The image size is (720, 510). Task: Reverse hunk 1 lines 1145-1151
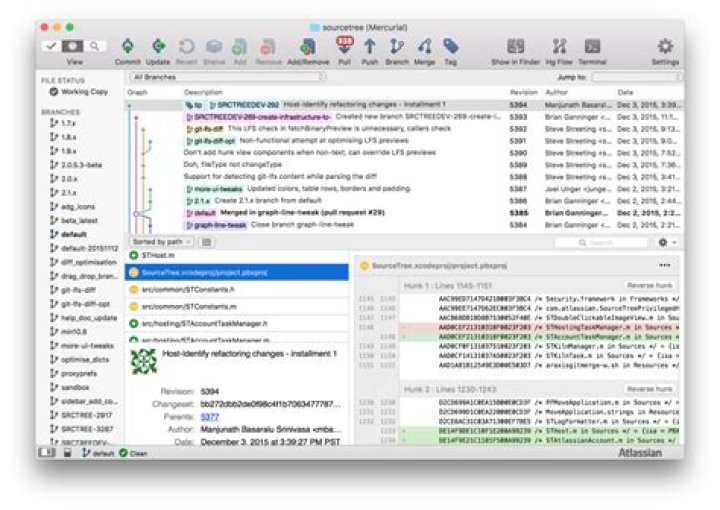[649, 286]
